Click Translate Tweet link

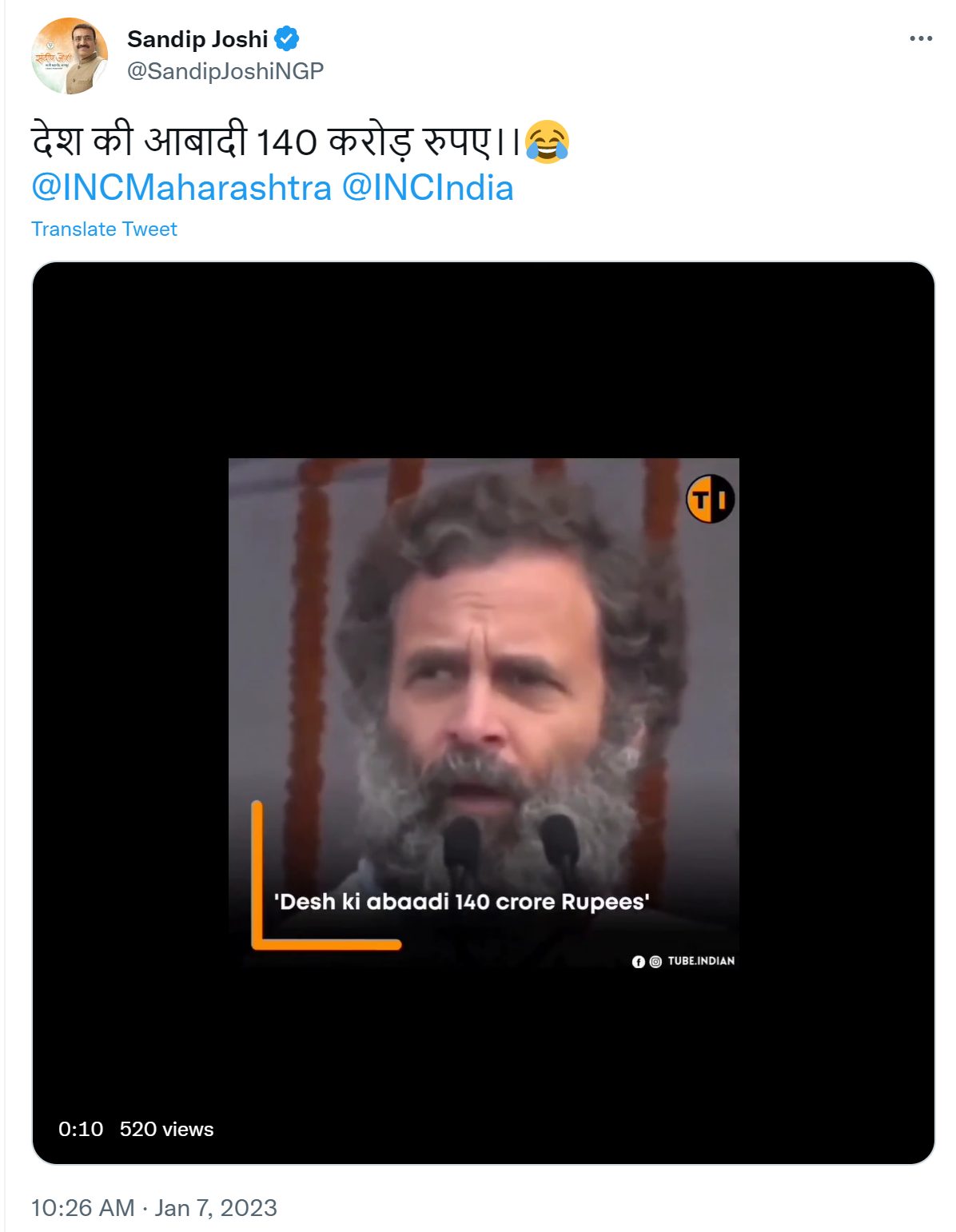click(104, 229)
